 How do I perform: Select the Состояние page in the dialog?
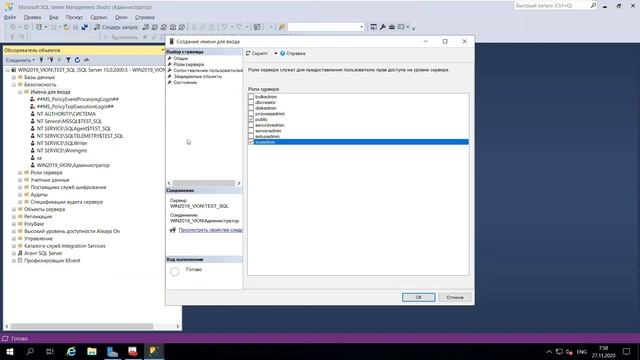coord(185,82)
